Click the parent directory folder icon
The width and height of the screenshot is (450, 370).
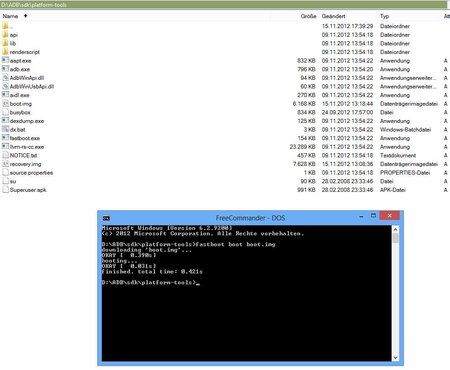tap(5, 26)
